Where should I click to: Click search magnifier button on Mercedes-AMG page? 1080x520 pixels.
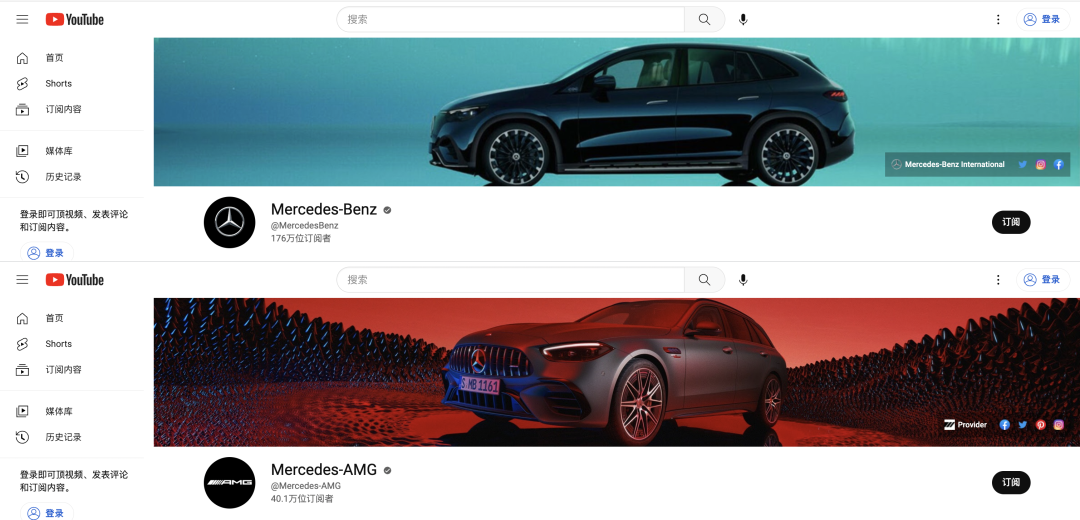704,280
